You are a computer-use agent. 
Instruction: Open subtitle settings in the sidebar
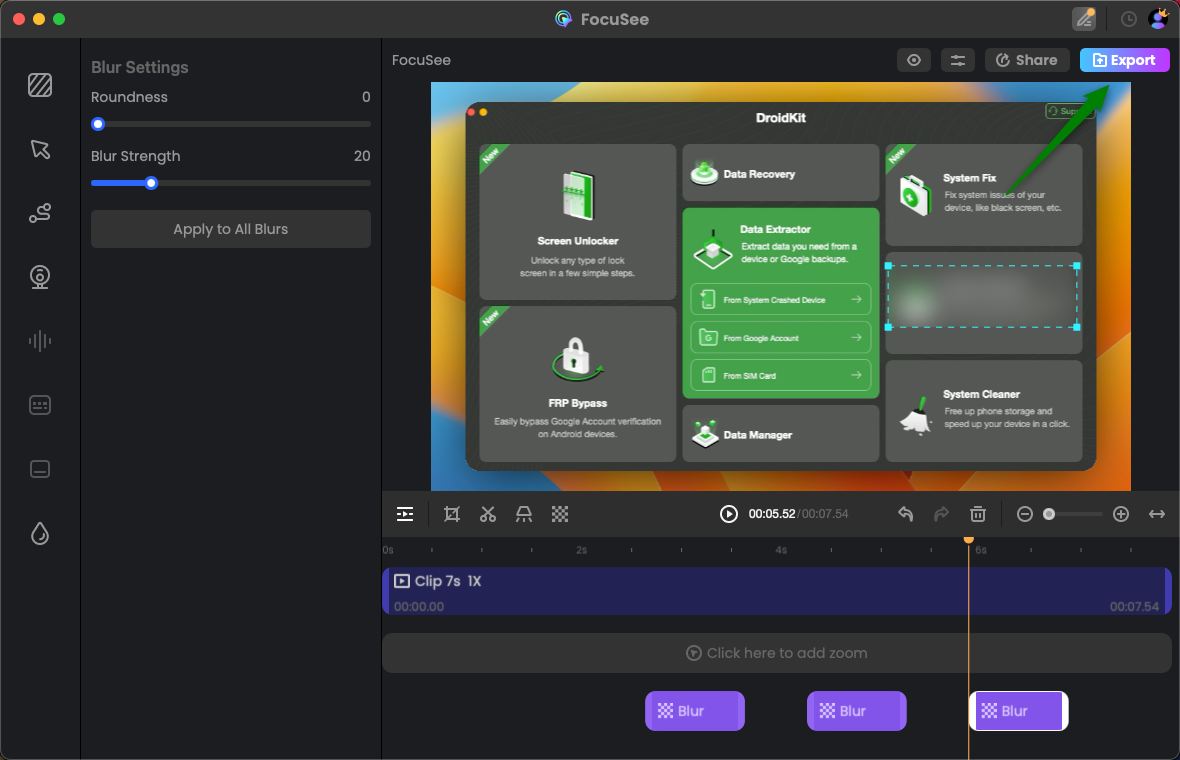click(40, 470)
